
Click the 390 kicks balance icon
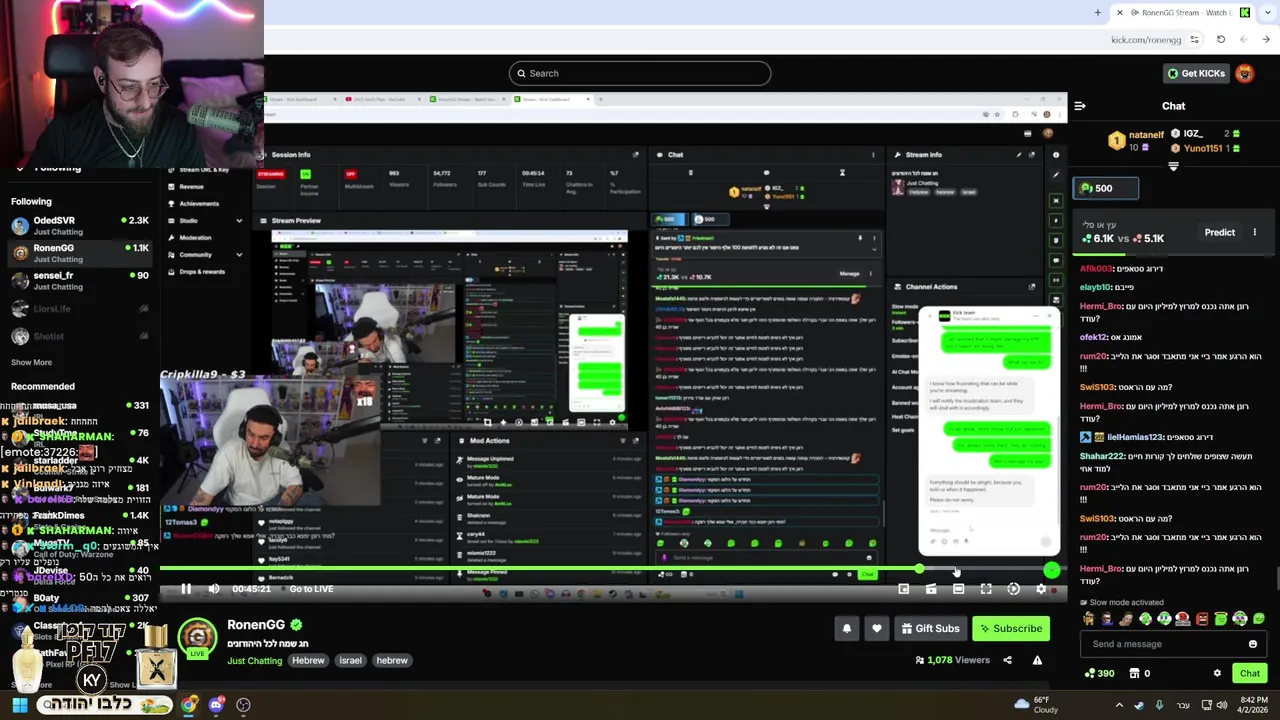coord(1089,674)
